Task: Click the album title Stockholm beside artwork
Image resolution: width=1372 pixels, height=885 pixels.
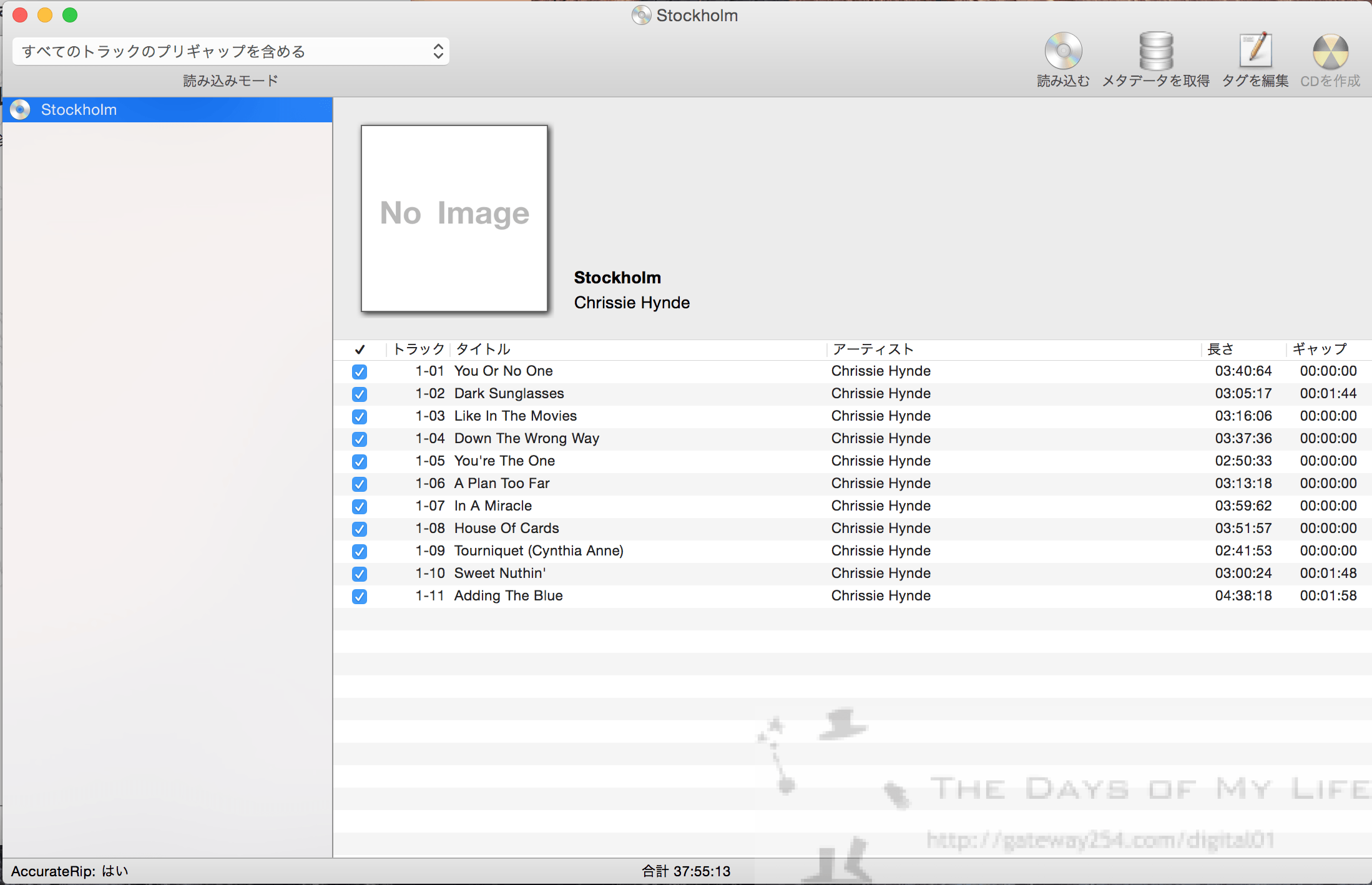Action: pos(617,278)
